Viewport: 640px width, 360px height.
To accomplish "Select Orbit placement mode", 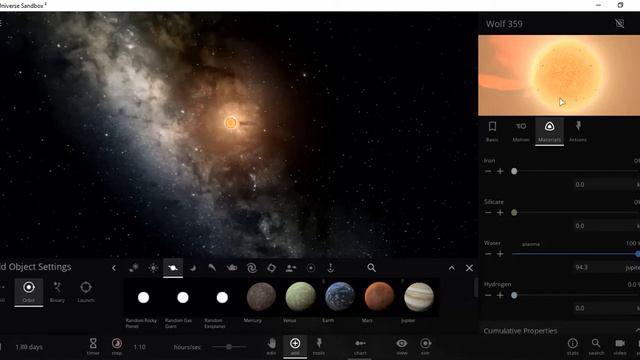I will click(29, 292).
